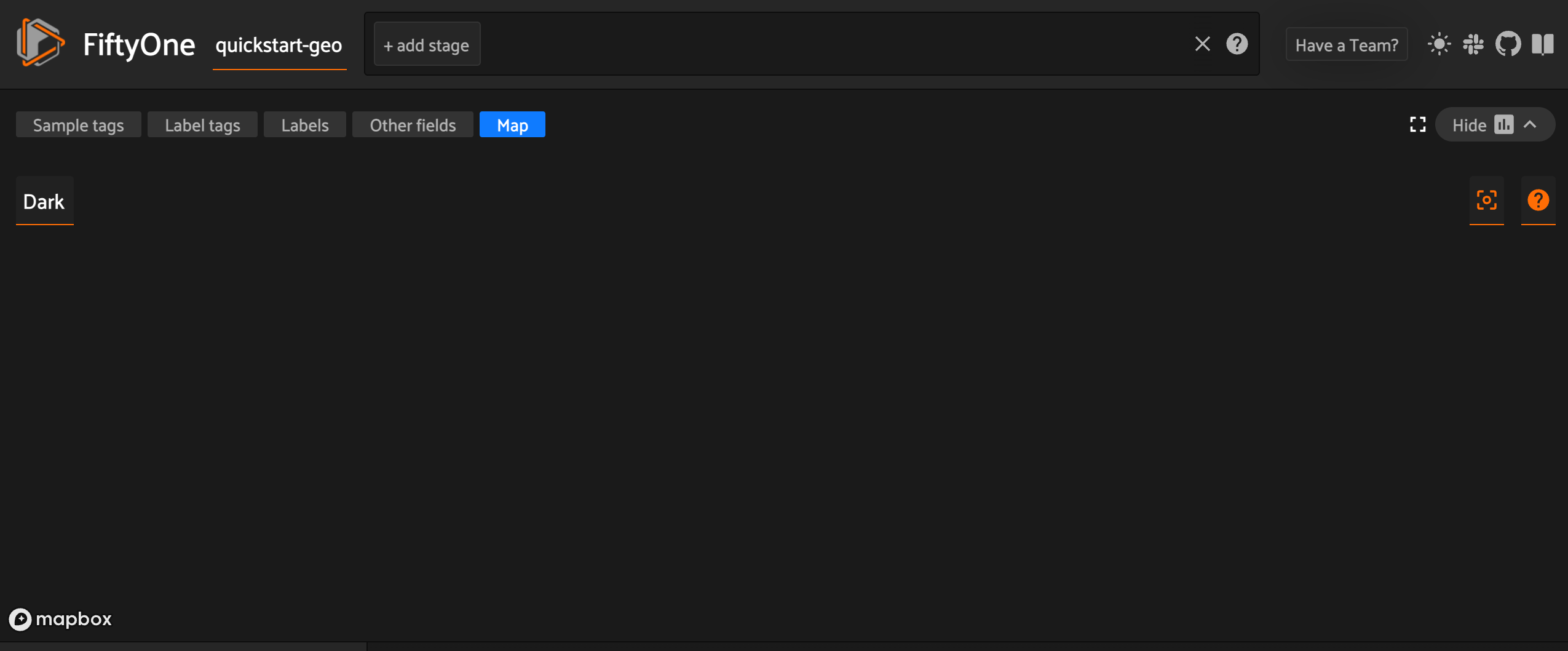Clear the view with the × icon

pos(1202,44)
